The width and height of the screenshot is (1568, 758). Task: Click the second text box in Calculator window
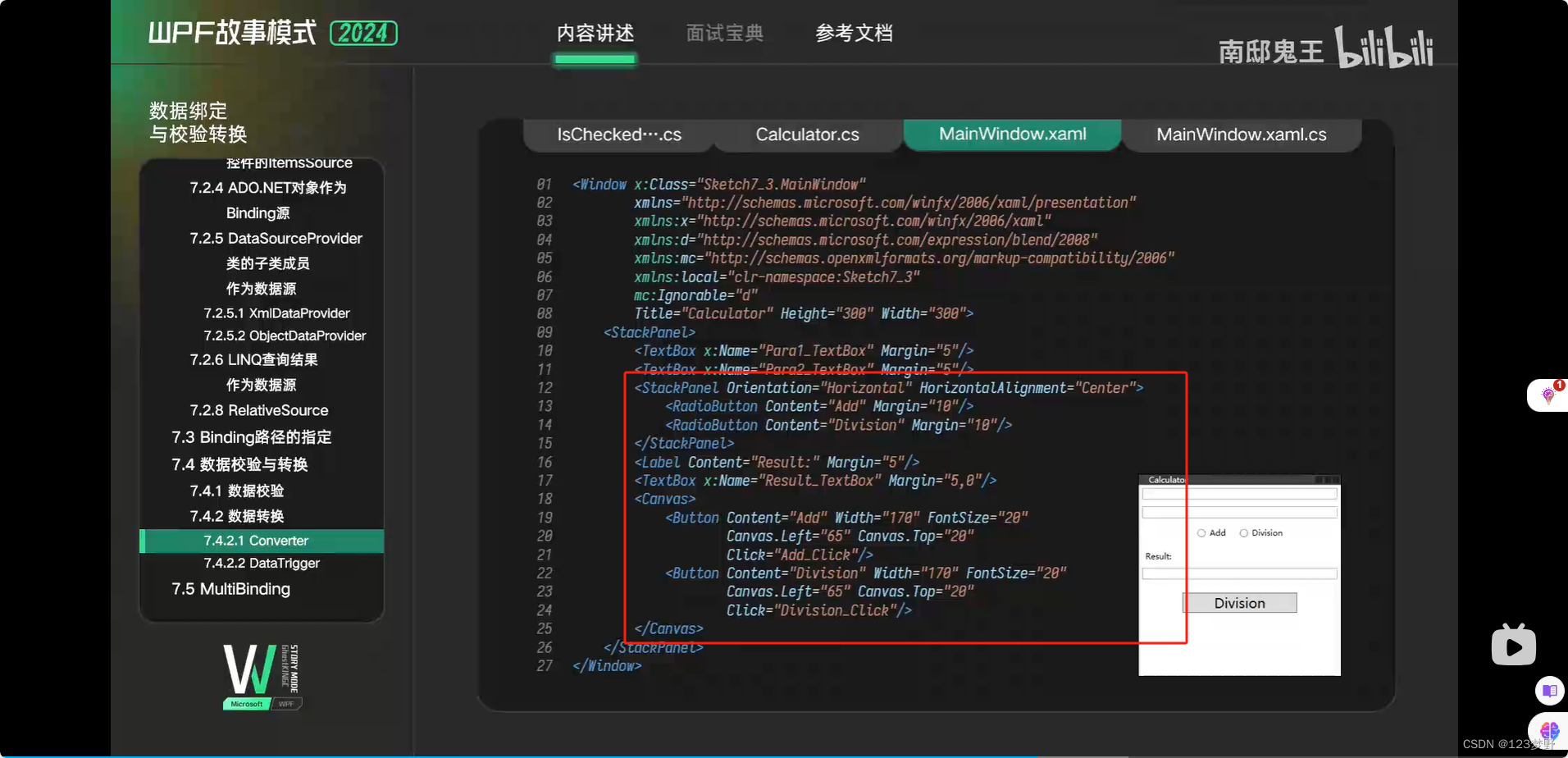1239,513
